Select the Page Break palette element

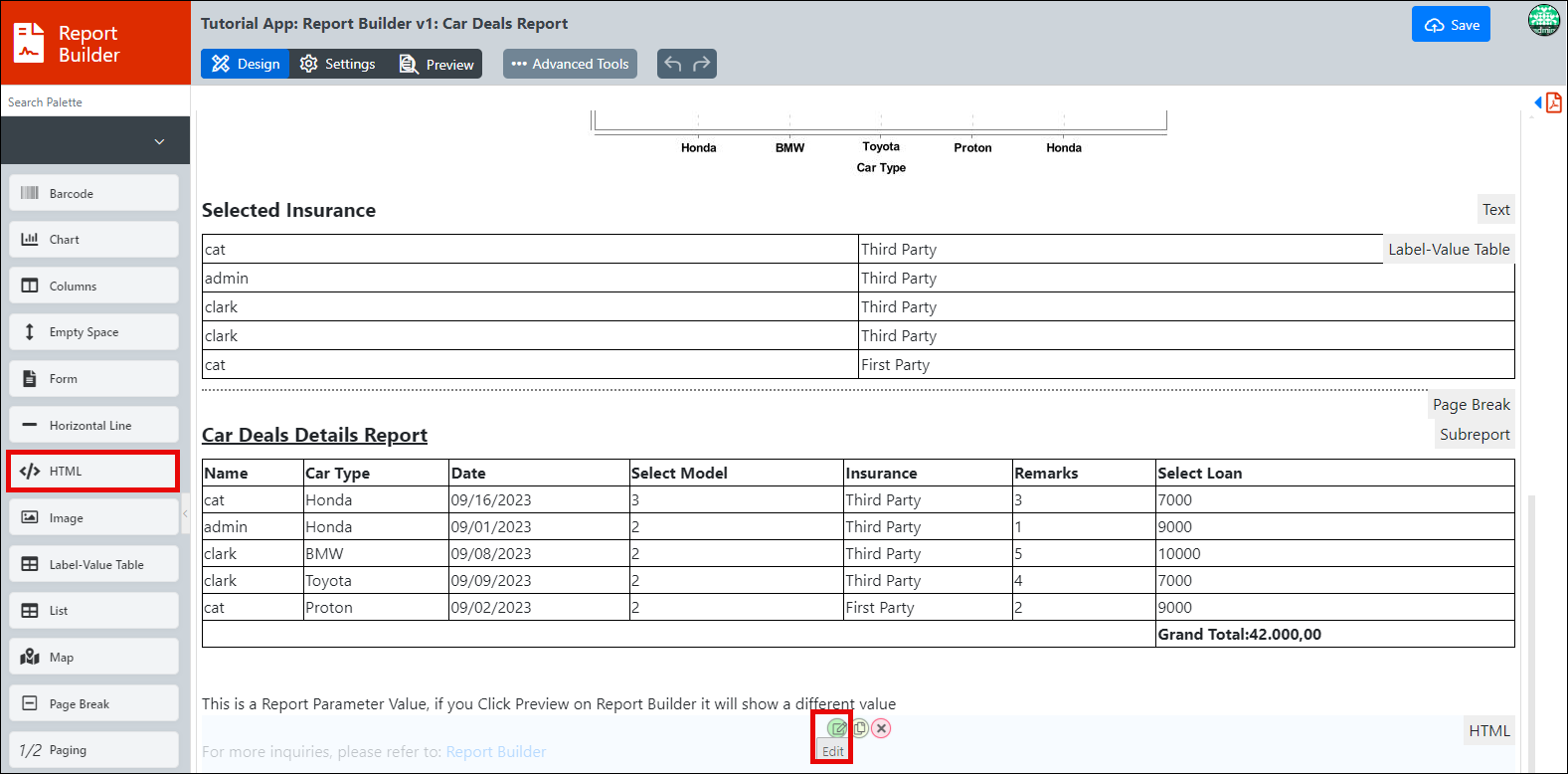[94, 703]
